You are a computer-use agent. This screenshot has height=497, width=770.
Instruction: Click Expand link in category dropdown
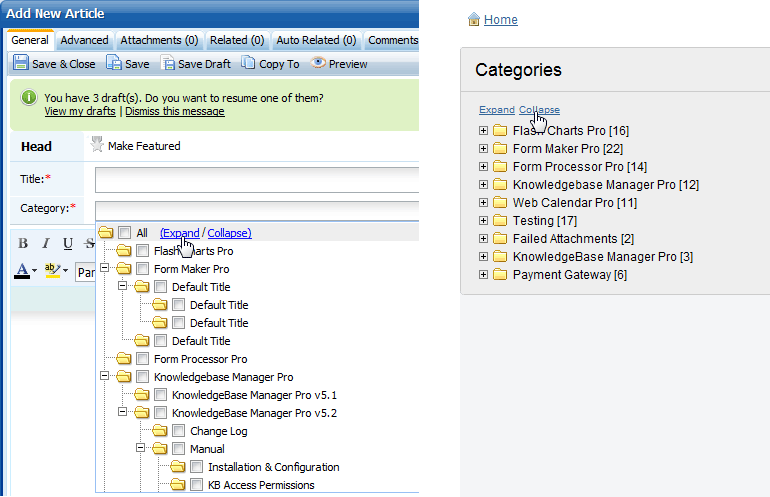[x=180, y=233]
